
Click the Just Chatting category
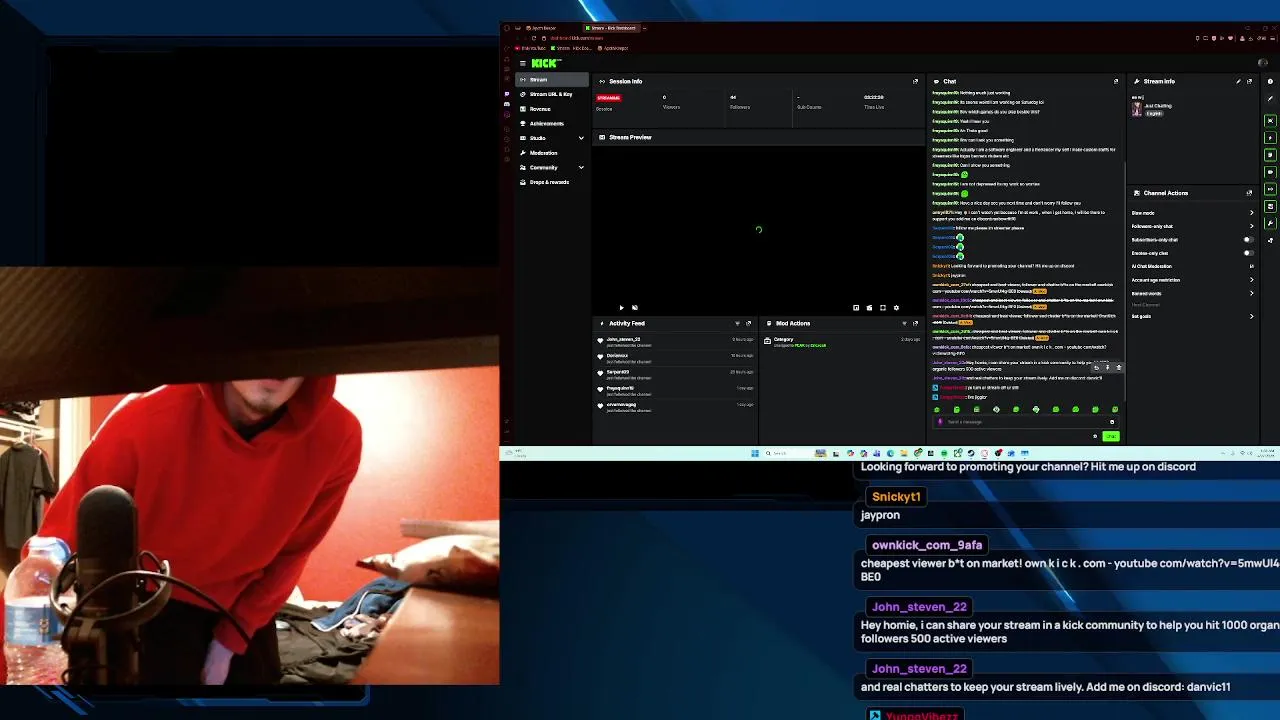click(1158, 106)
